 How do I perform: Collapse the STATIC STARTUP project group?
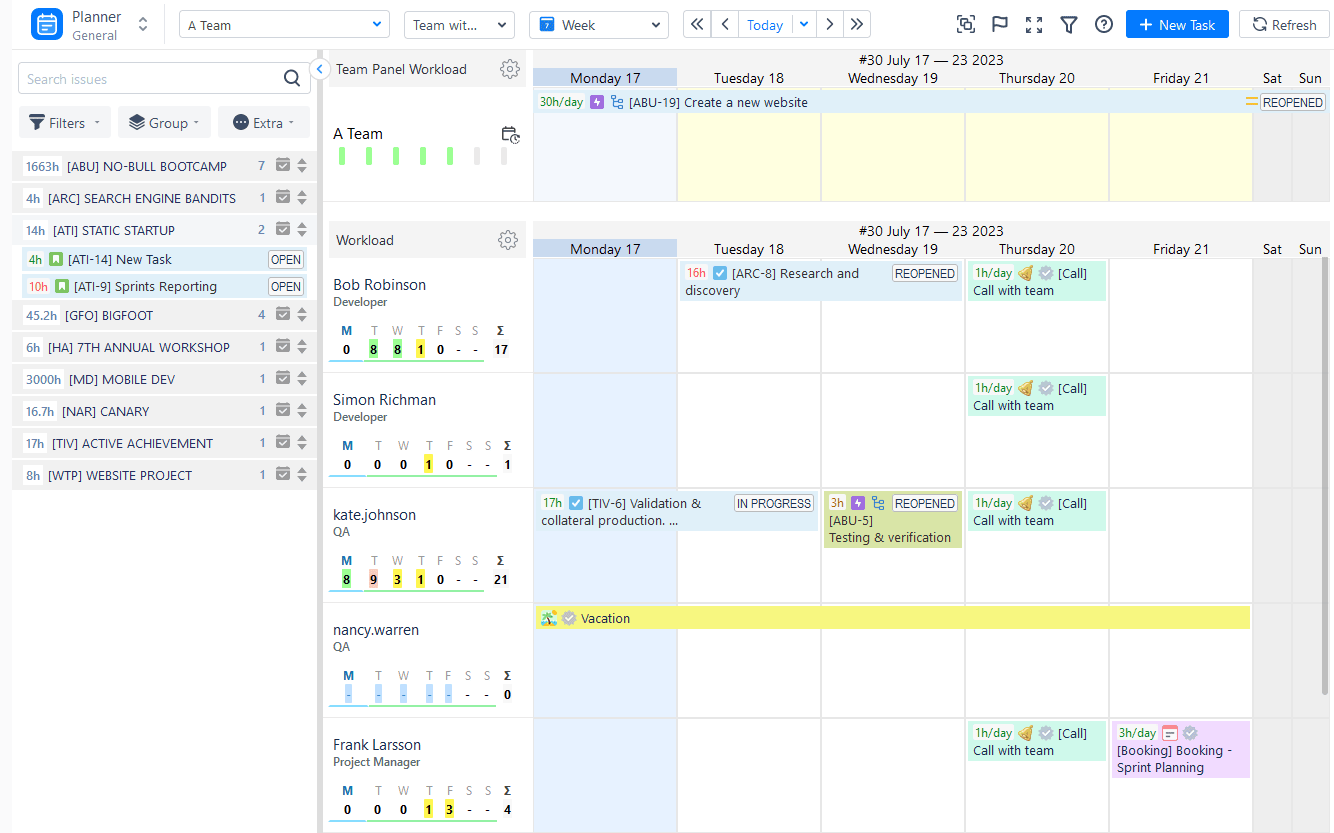pos(302,230)
